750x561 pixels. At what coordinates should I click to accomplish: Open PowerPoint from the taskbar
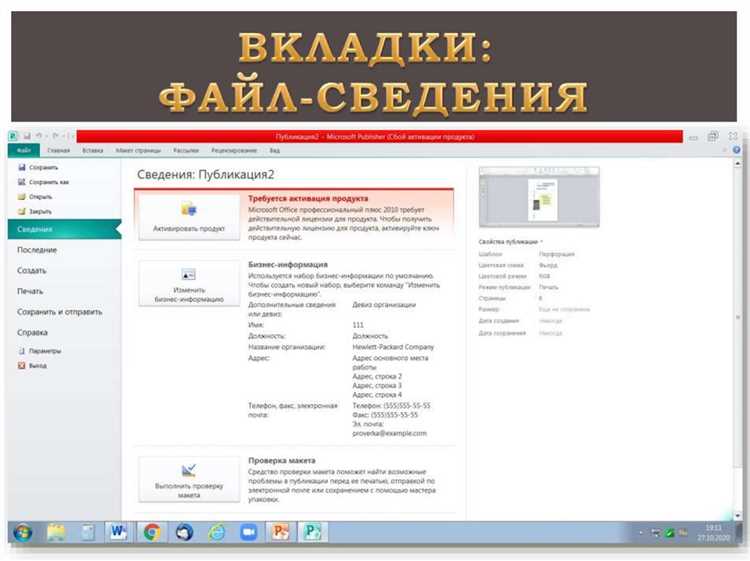[x=281, y=532]
